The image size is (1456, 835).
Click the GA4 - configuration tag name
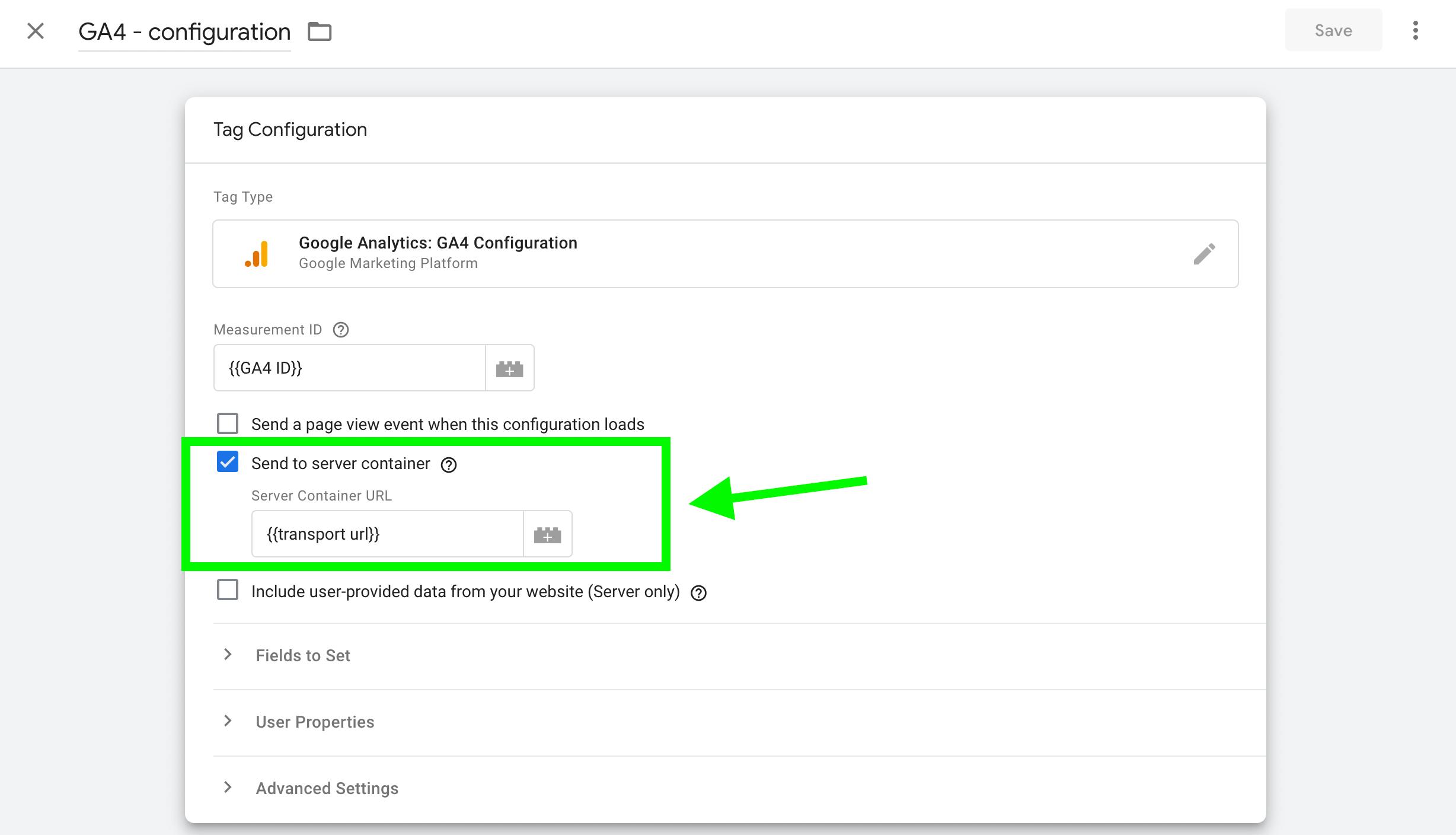[x=184, y=32]
